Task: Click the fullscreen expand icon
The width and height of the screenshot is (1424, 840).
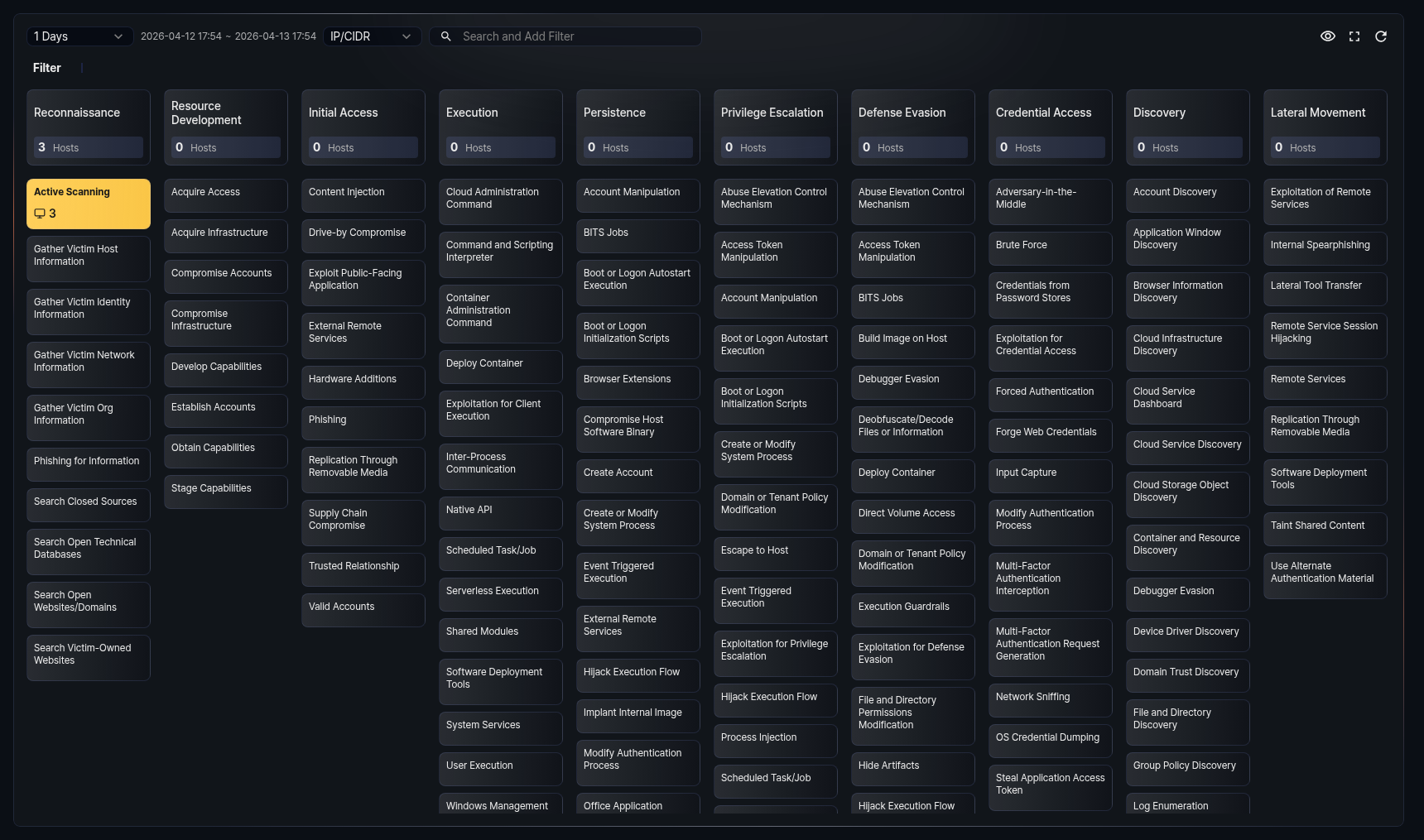Action: point(1354,36)
